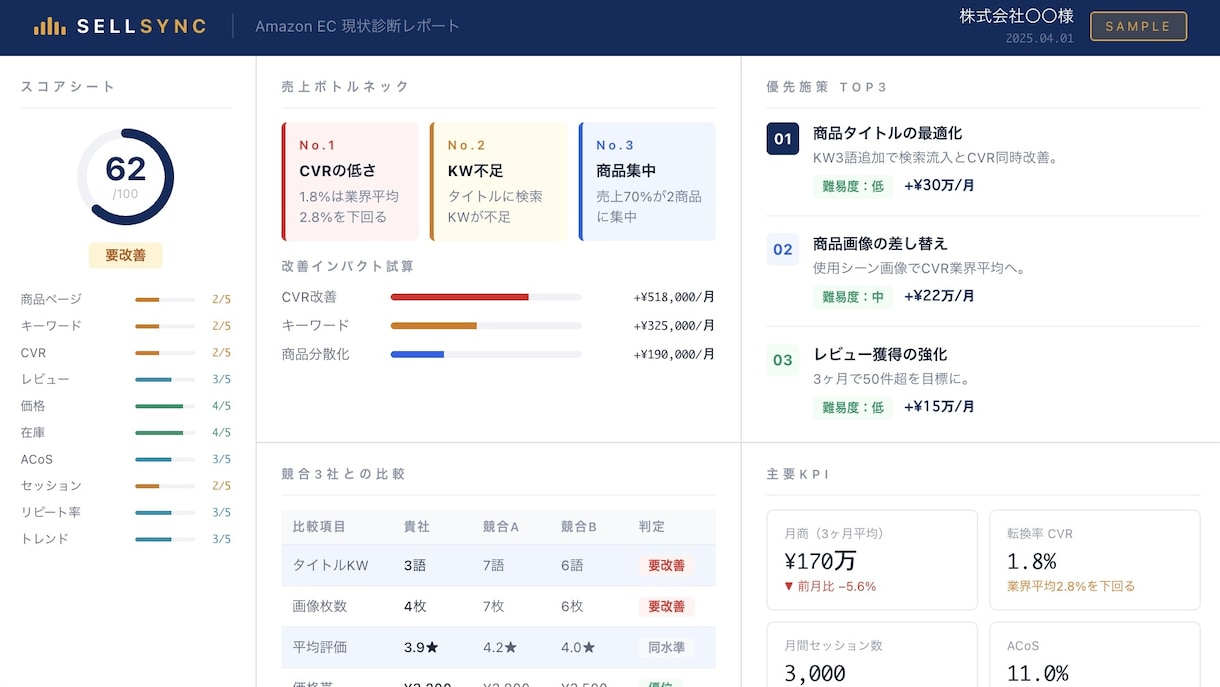Viewport: 1220px width, 687px height.
Task: Click the 商品ページ score bar
Action: [165, 299]
